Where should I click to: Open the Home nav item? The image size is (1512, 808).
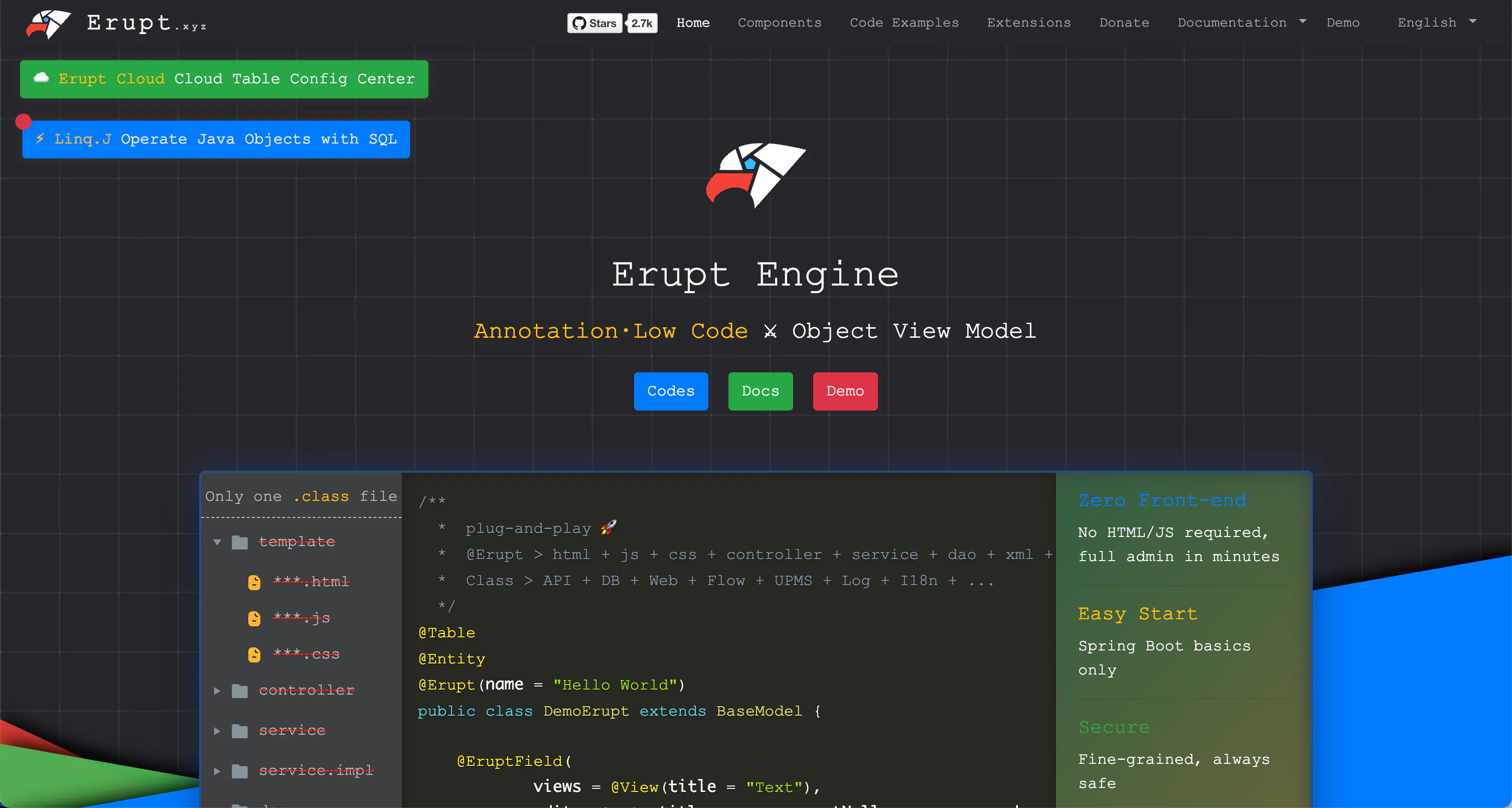693,23
